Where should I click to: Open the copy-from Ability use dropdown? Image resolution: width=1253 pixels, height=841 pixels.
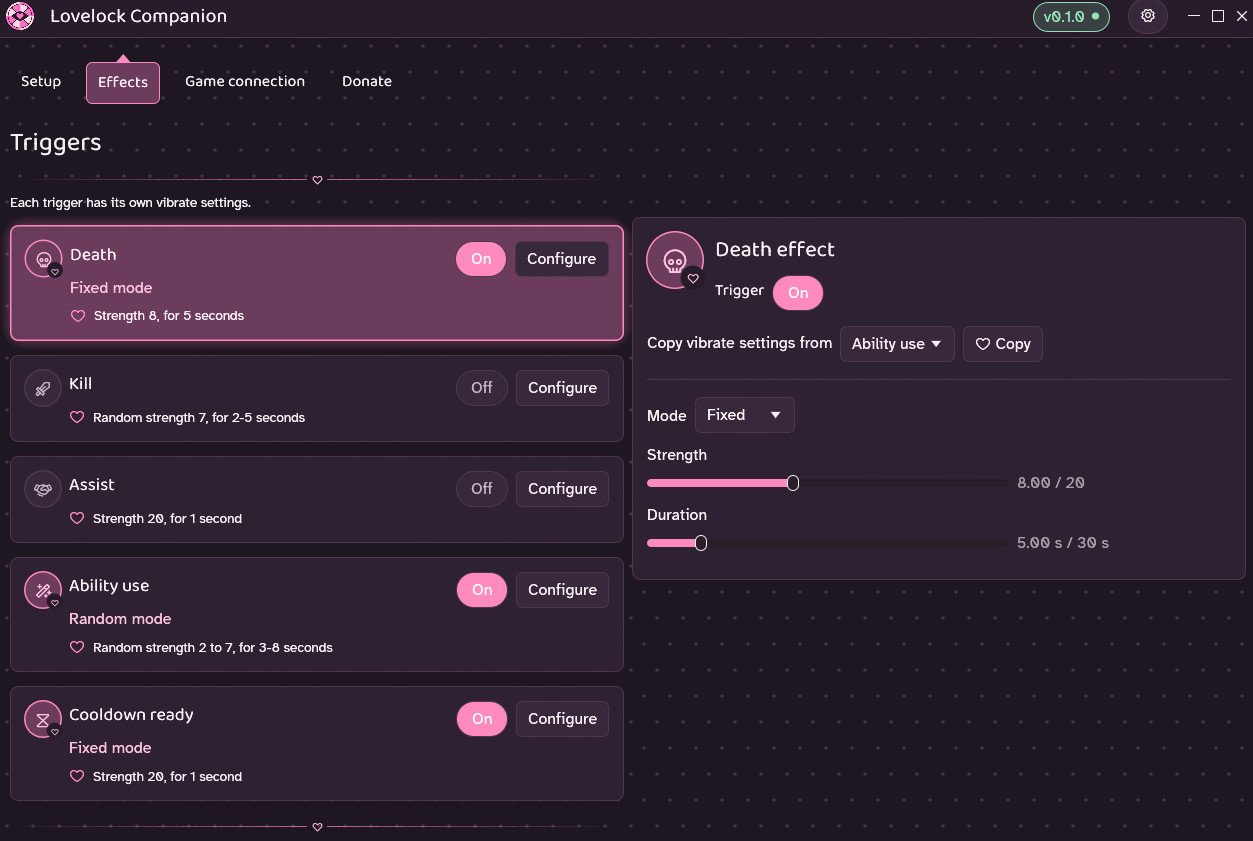pos(897,344)
